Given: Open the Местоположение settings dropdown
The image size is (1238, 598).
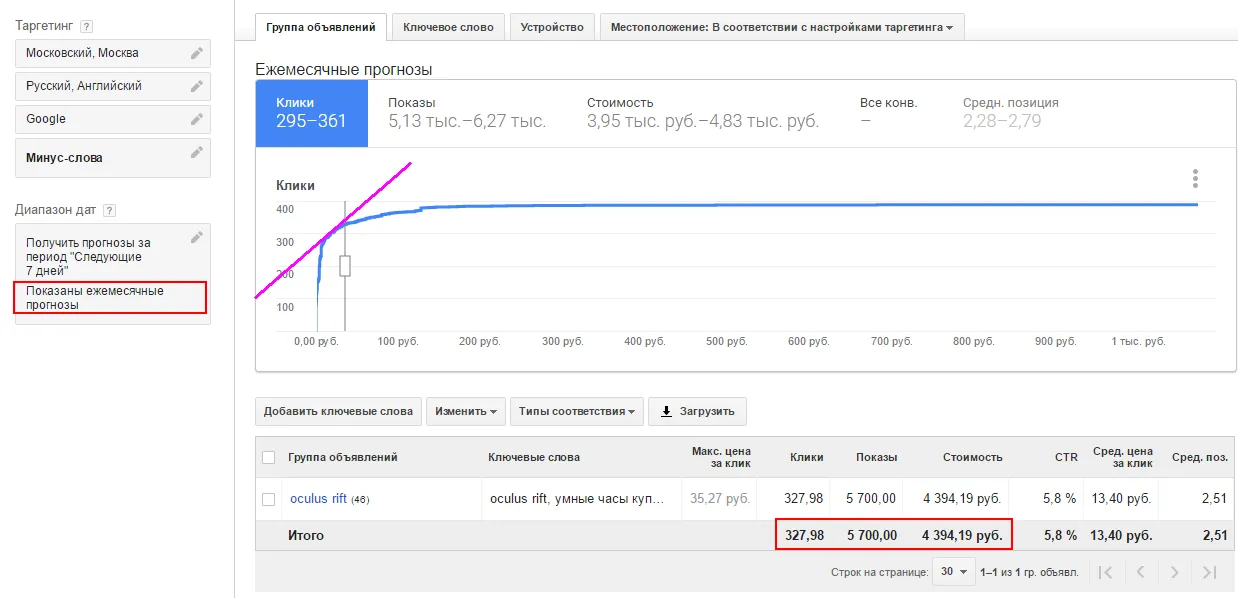Looking at the screenshot, I should [782, 27].
